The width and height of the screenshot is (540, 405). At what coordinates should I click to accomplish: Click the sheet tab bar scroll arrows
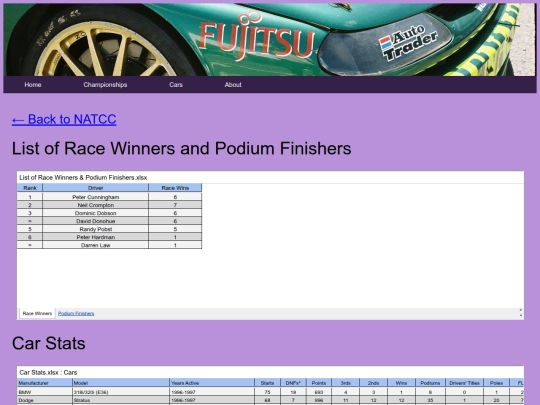[x=520, y=313]
